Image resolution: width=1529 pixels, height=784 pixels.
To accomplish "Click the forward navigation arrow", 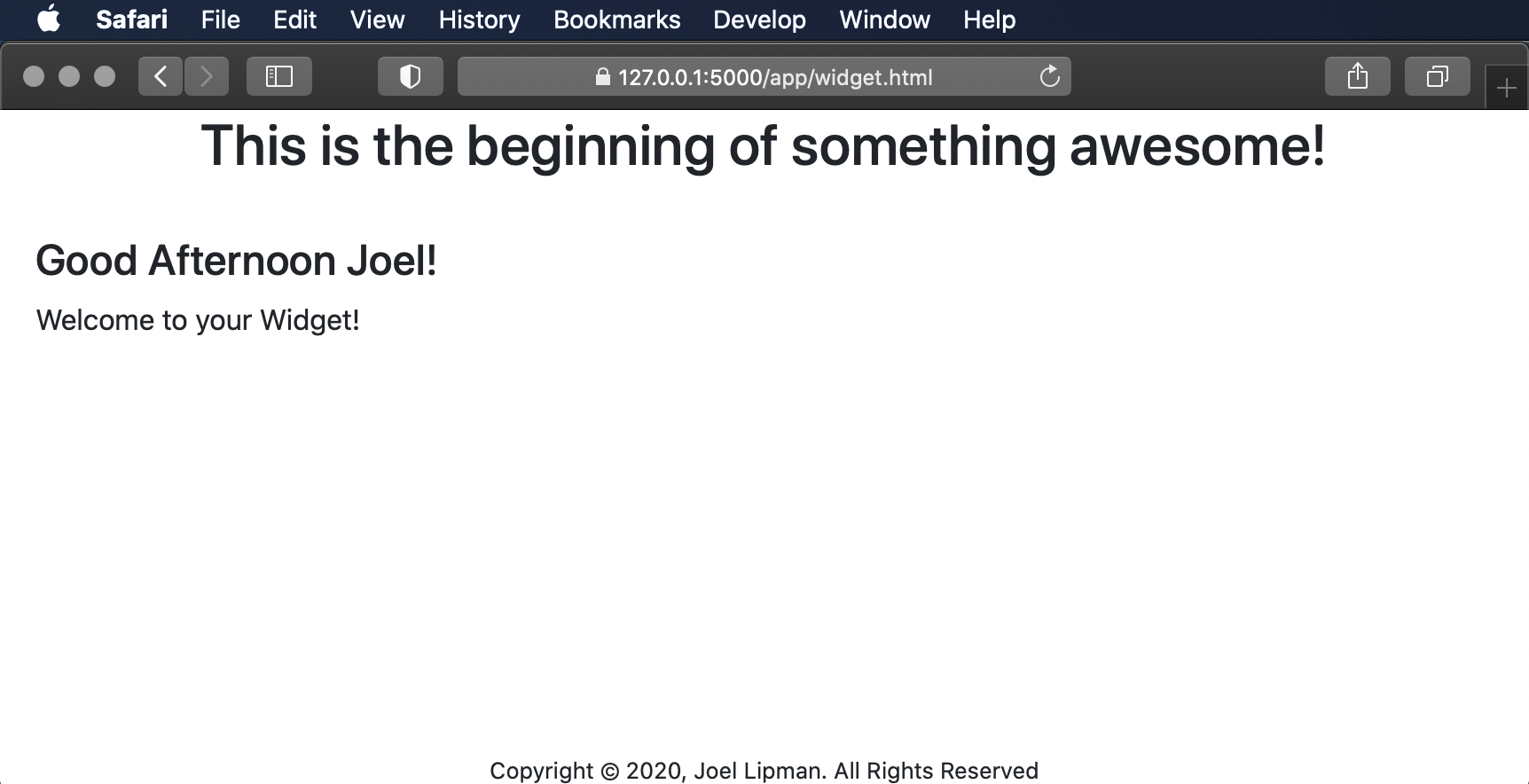I will [x=207, y=77].
